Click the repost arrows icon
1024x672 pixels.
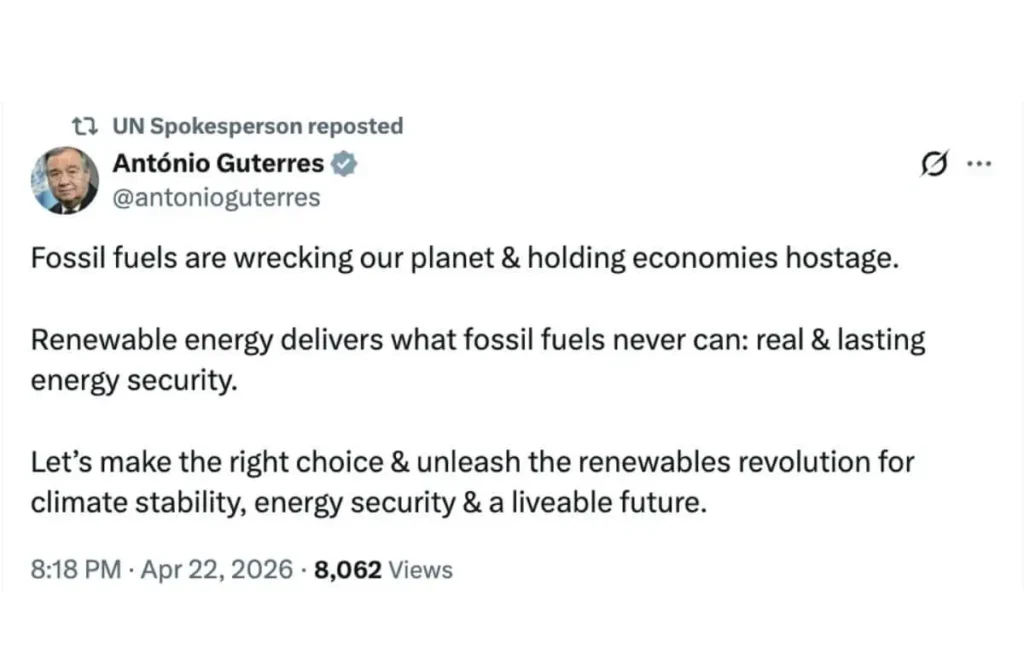86,125
